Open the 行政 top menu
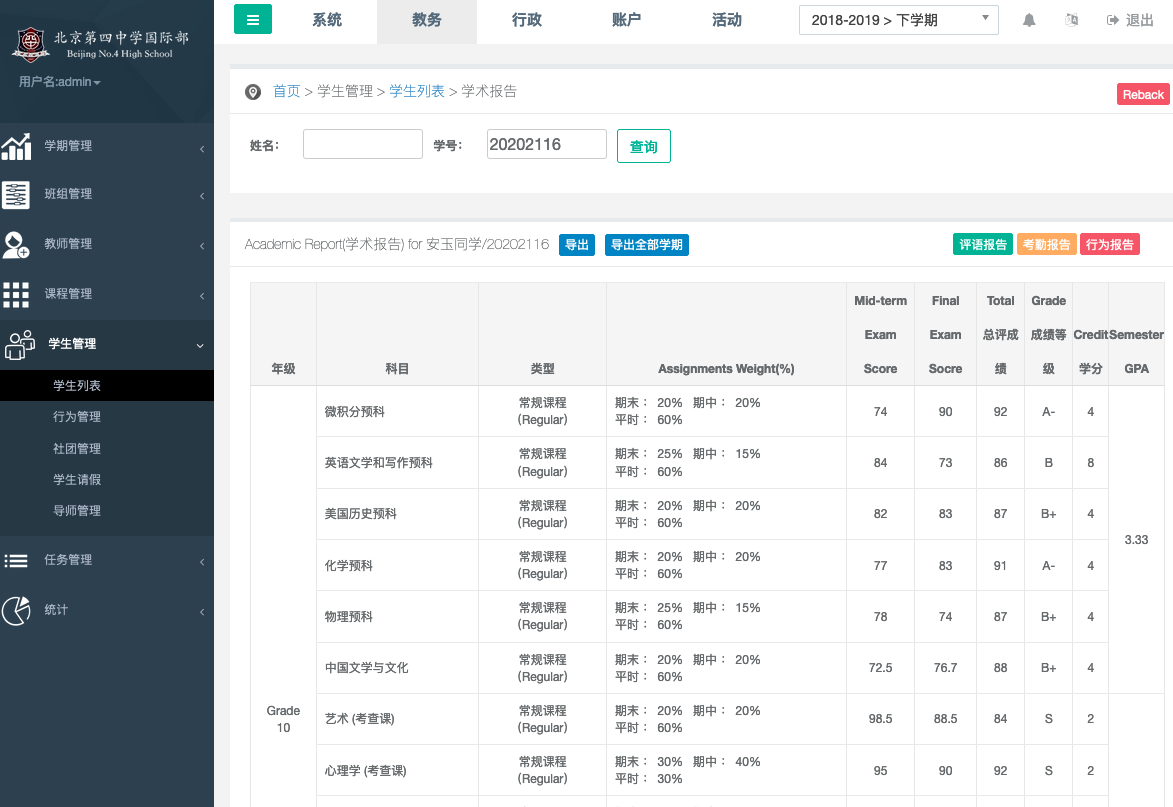The width and height of the screenshot is (1173, 807). 527,20
